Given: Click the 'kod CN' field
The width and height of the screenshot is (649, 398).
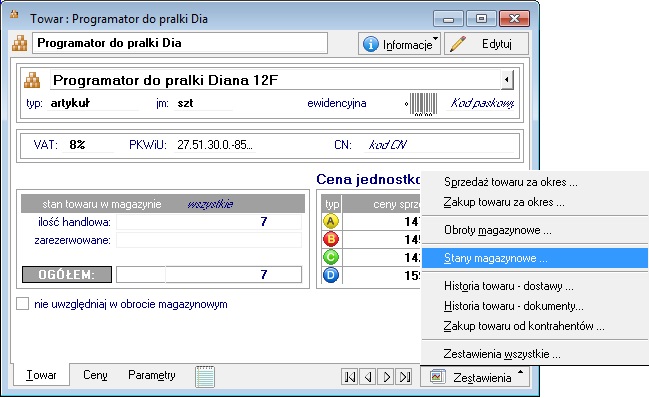Looking at the screenshot, I should tap(439, 145).
